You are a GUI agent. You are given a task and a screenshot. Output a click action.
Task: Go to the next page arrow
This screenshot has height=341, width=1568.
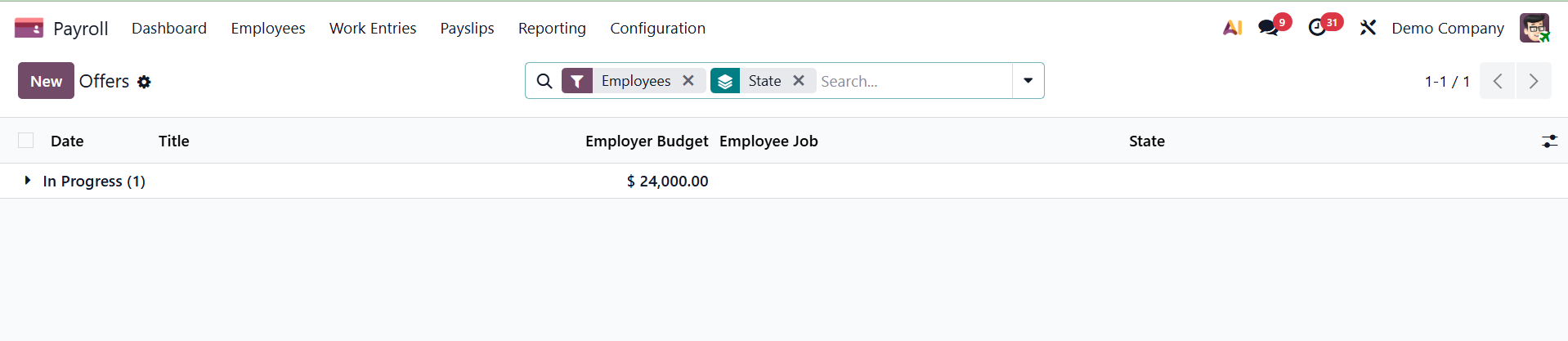pyautogui.click(x=1533, y=81)
